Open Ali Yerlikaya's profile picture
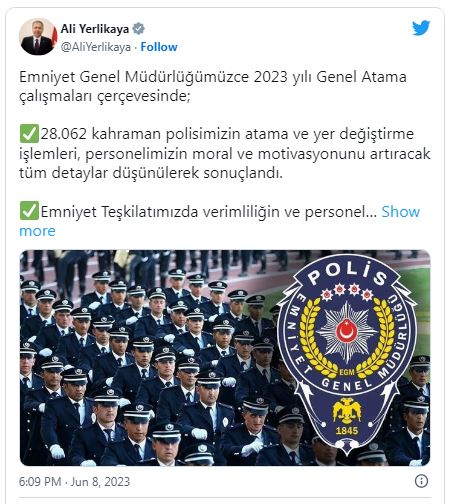Image resolution: width=456 pixels, height=504 pixels. point(38,37)
